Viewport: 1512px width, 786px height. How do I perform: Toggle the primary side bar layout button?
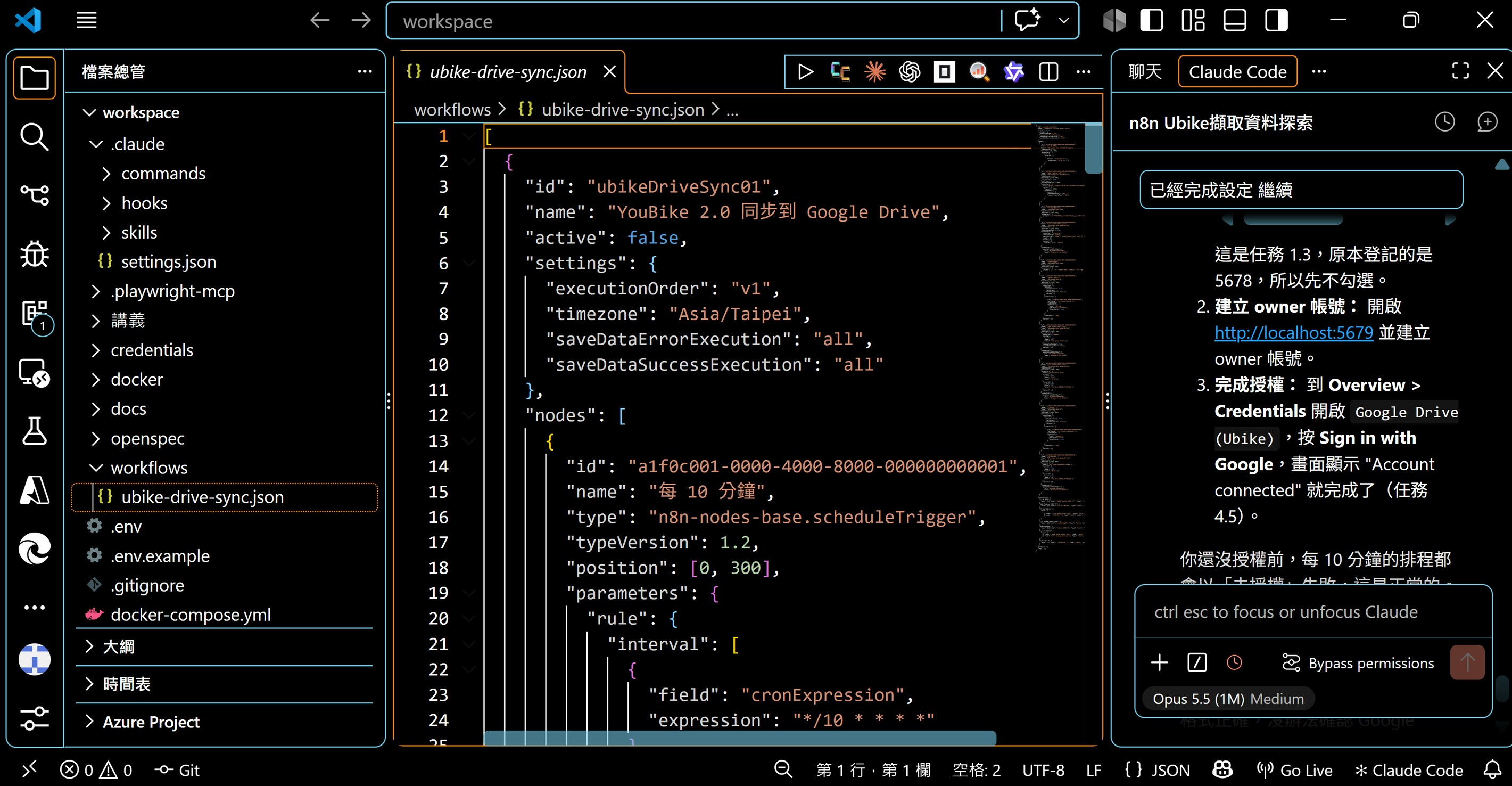[1152, 21]
